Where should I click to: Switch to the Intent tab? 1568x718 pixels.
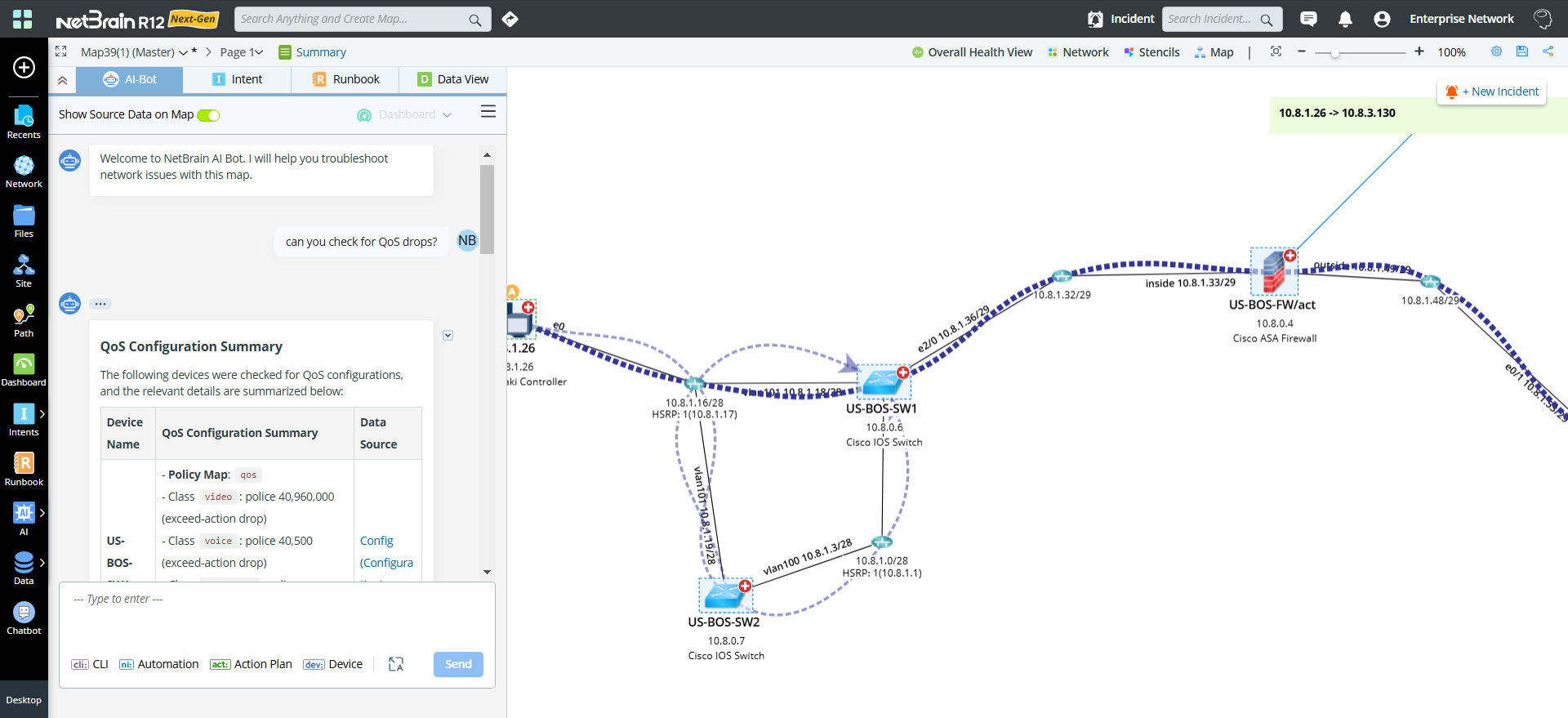pyautogui.click(x=237, y=79)
